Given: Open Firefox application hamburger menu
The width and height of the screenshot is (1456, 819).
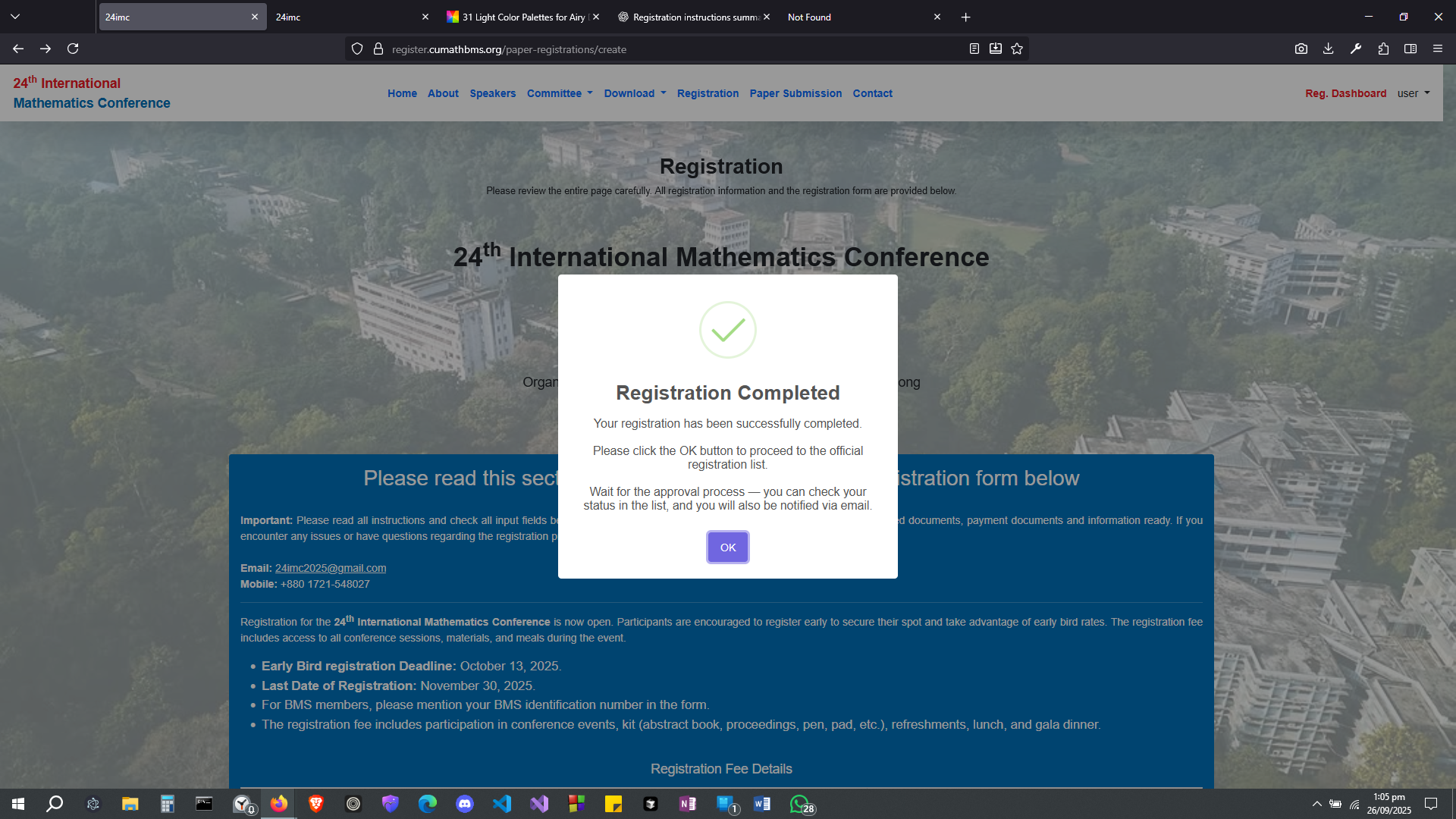Looking at the screenshot, I should [x=1437, y=49].
